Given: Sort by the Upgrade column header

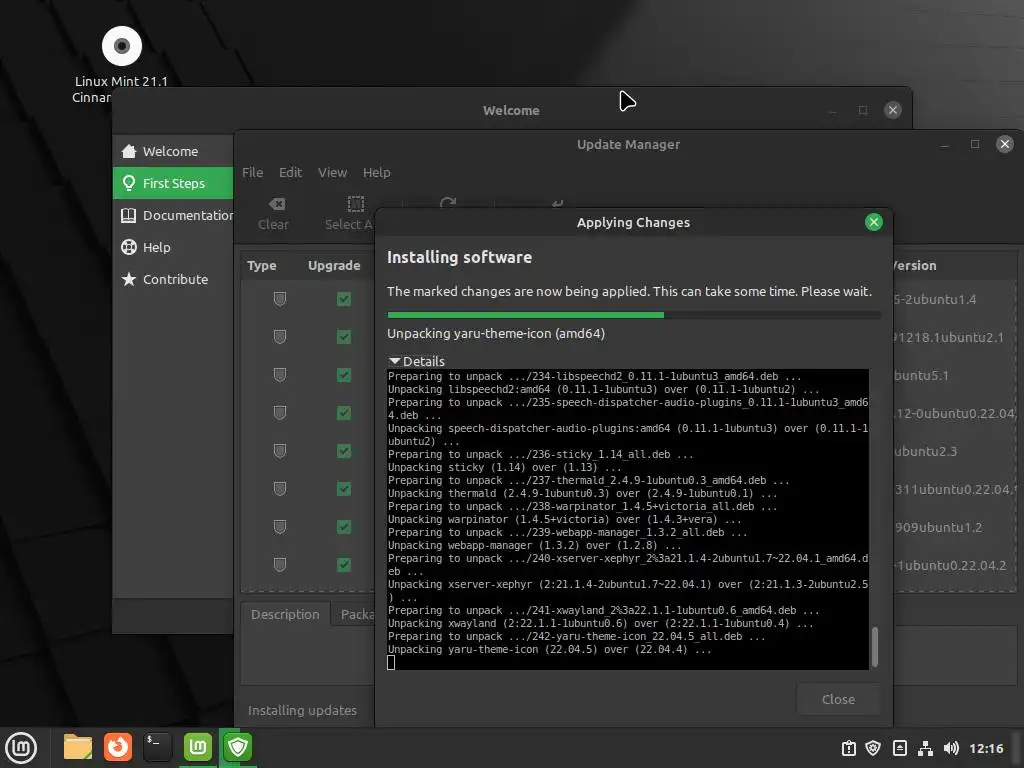Looking at the screenshot, I should (x=334, y=266).
